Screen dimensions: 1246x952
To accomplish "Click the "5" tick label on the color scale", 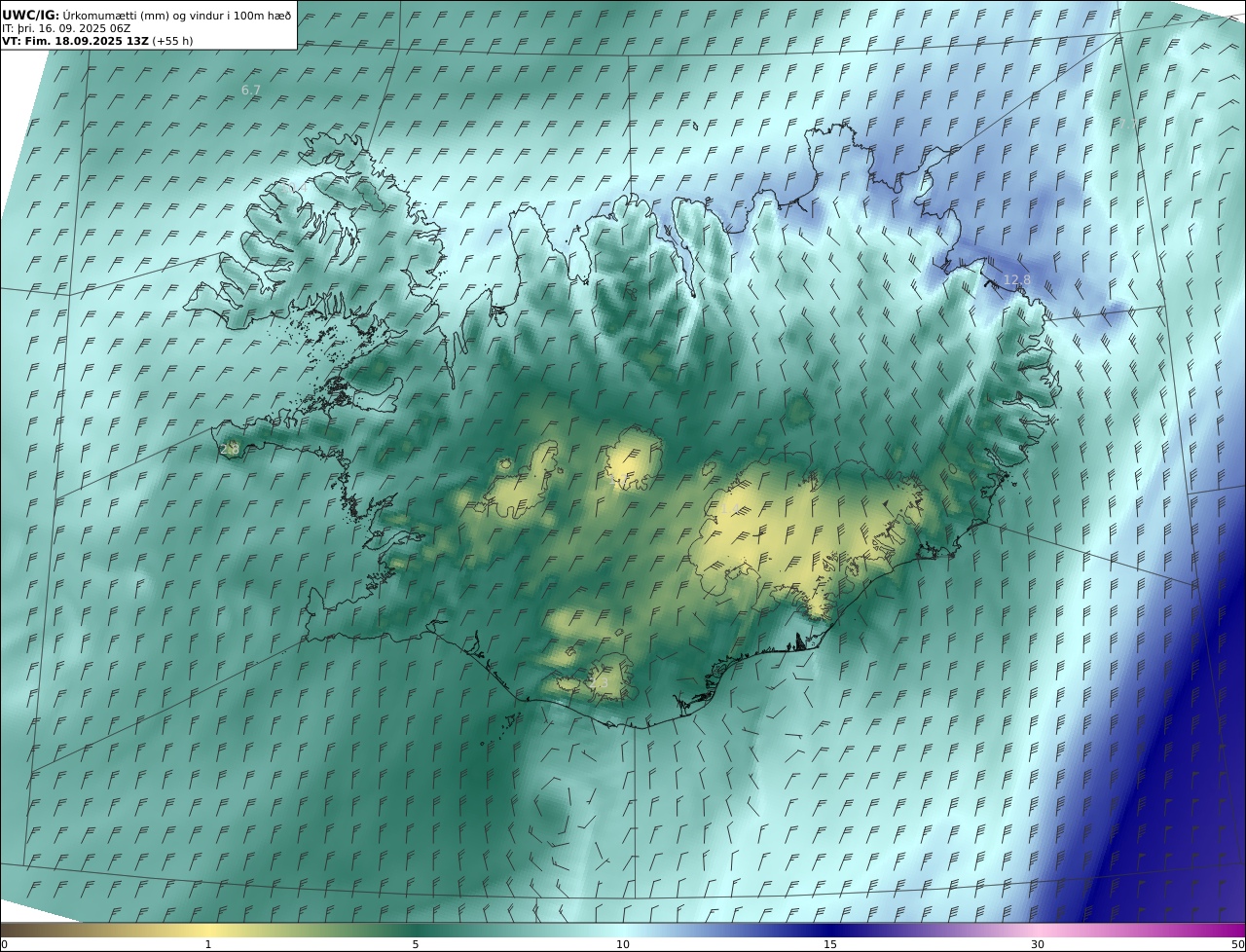I will (416, 944).
